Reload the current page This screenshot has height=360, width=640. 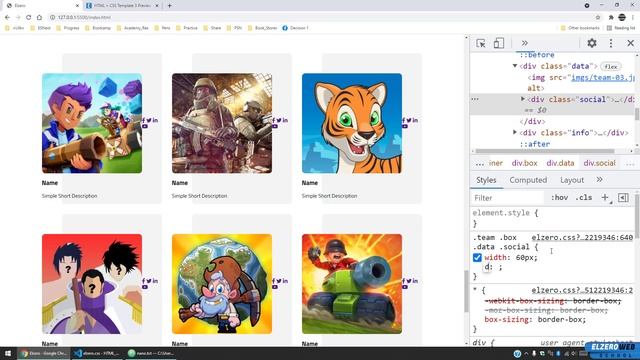tap(29, 17)
